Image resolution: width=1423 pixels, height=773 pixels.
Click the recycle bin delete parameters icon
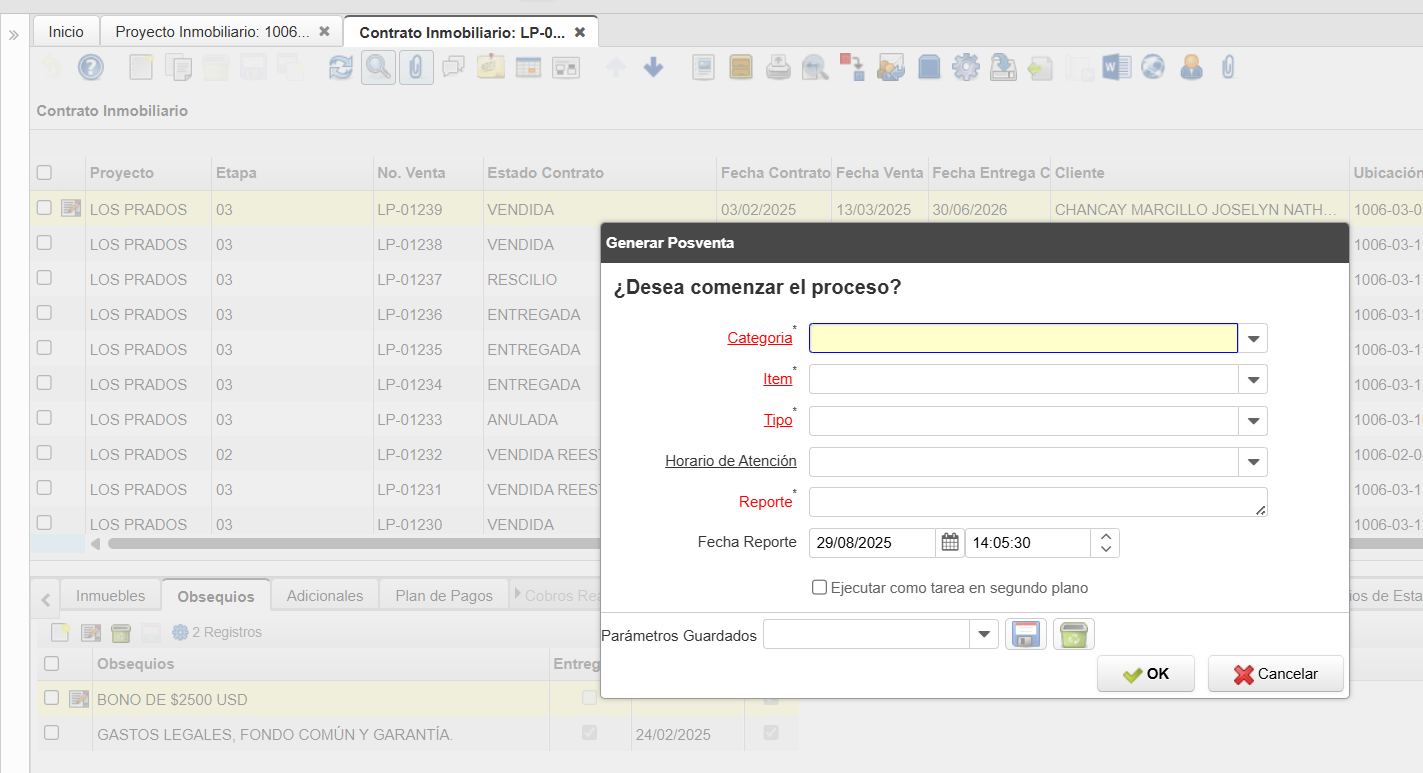click(1073, 635)
